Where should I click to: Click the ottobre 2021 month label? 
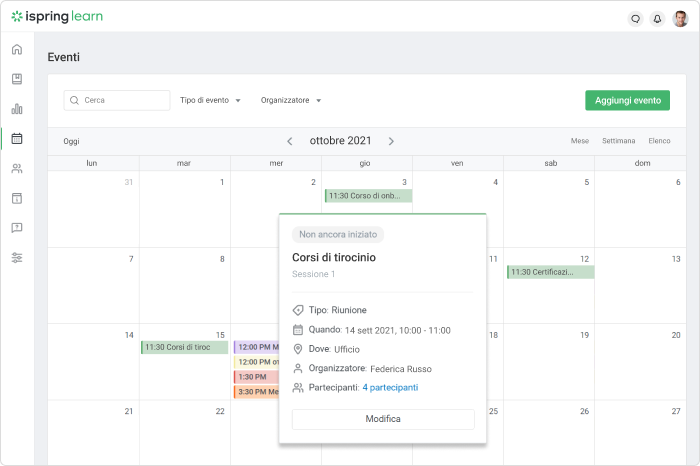[340, 141]
